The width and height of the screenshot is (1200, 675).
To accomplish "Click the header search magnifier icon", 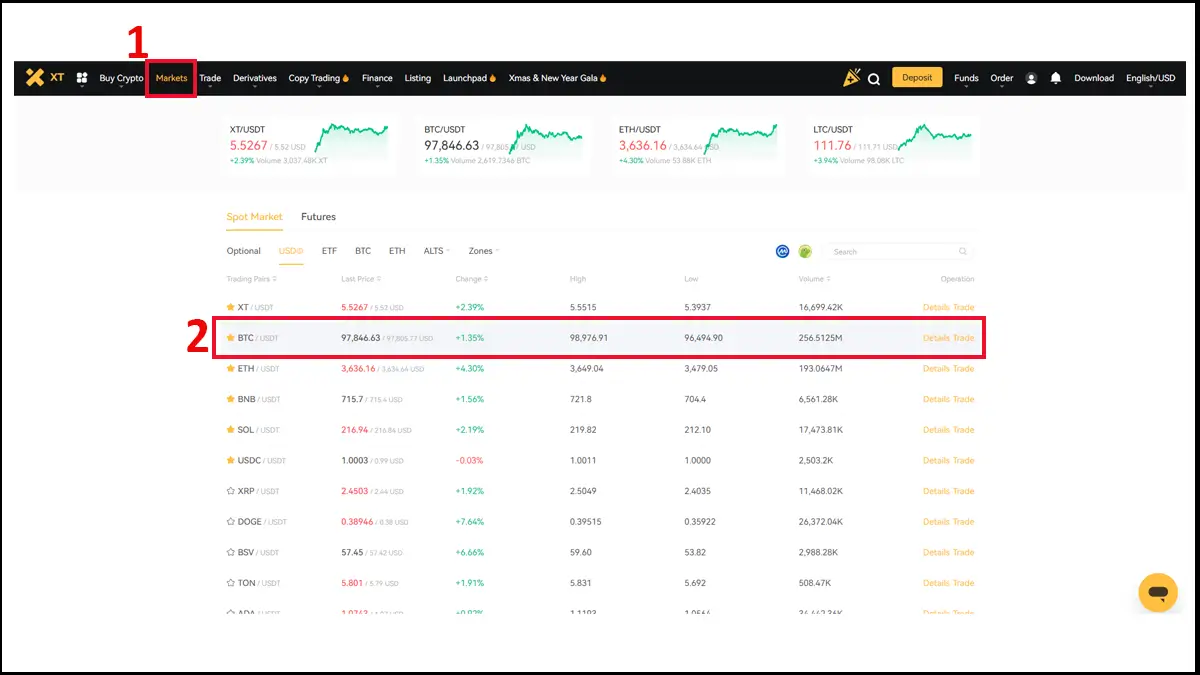I will [x=874, y=79].
